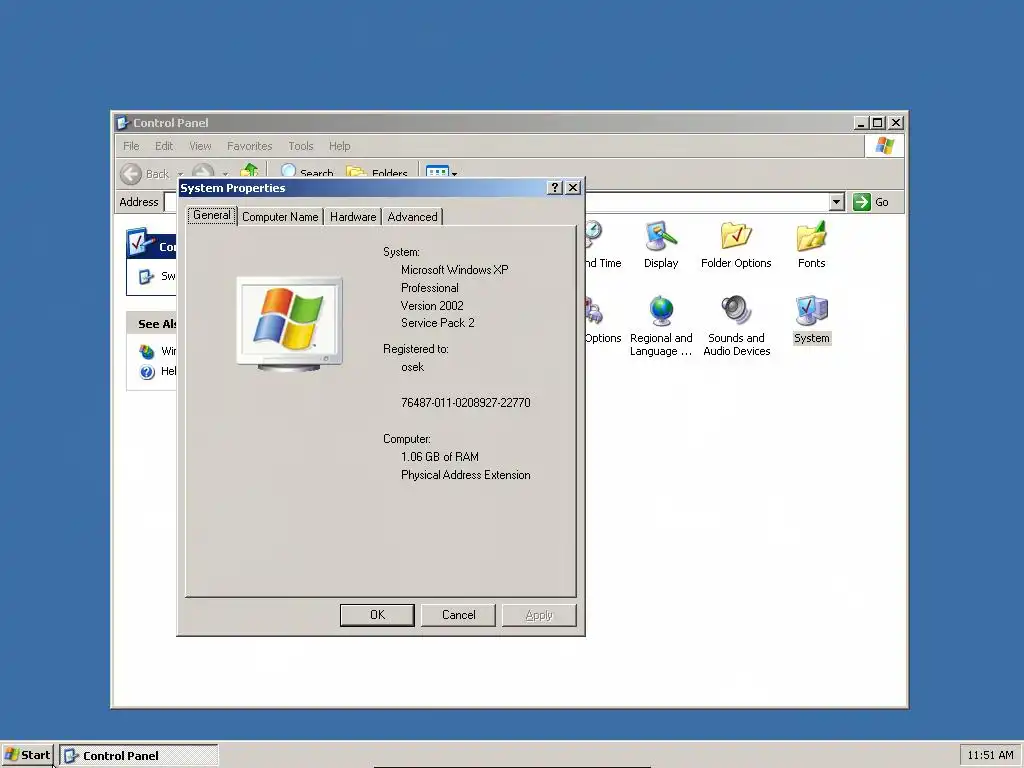Maximize the Control Panel window
Image resolution: width=1024 pixels, height=768 pixels.
click(878, 123)
